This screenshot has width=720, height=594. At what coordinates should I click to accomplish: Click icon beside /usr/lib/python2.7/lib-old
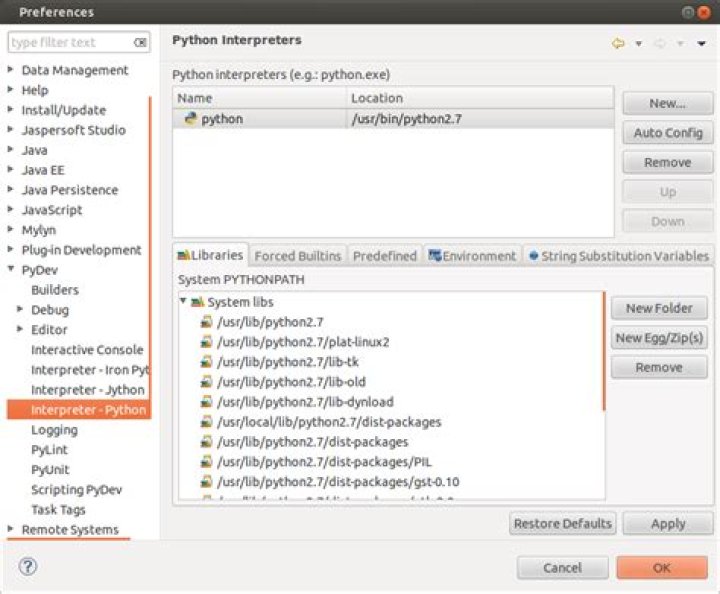[206, 381]
